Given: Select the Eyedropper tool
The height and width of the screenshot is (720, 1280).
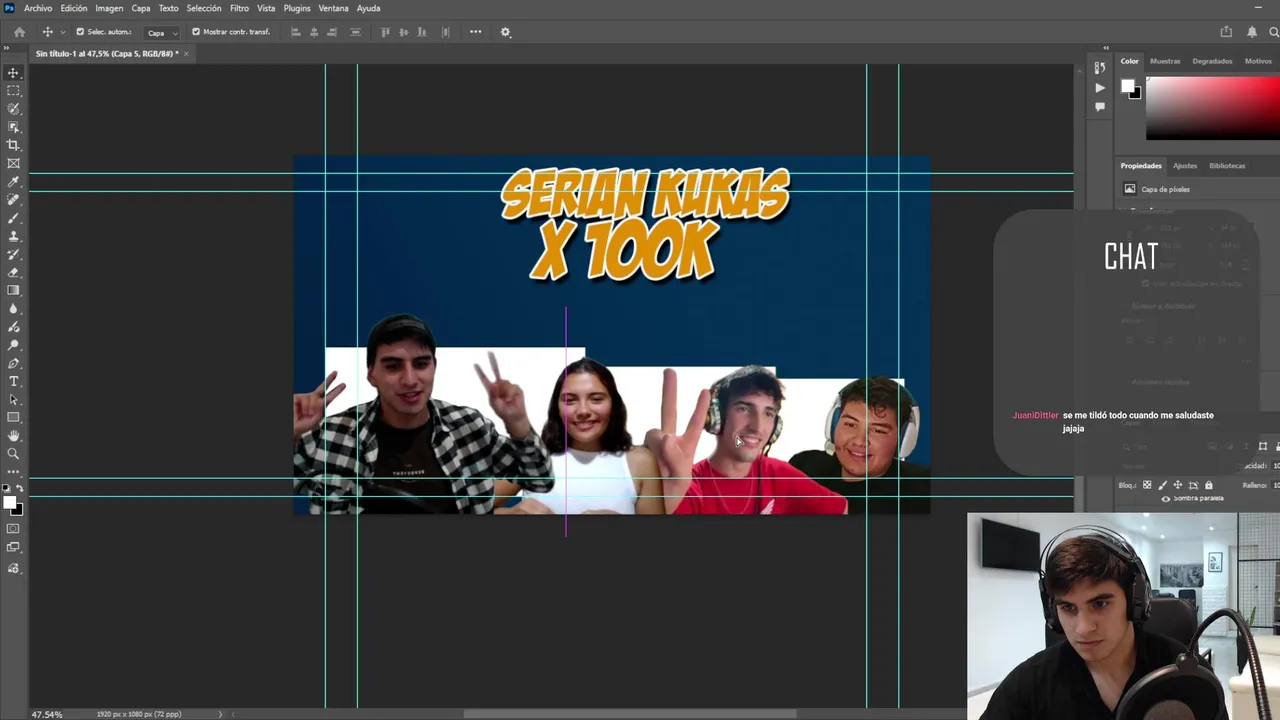Looking at the screenshot, I should (x=13, y=182).
